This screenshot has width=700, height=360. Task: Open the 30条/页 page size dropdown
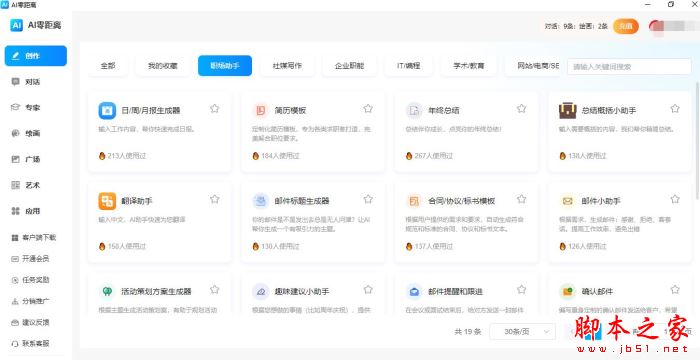522,331
